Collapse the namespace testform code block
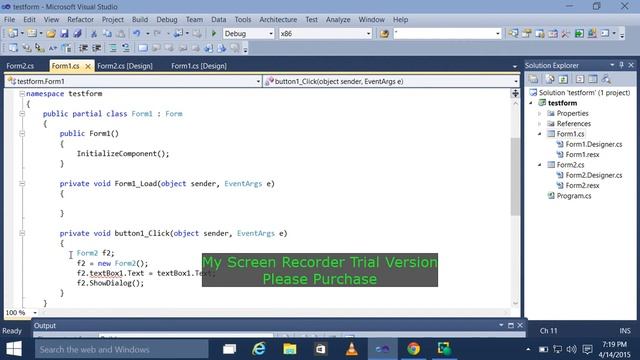Image resolution: width=640 pixels, height=360 pixels. pos(22,94)
